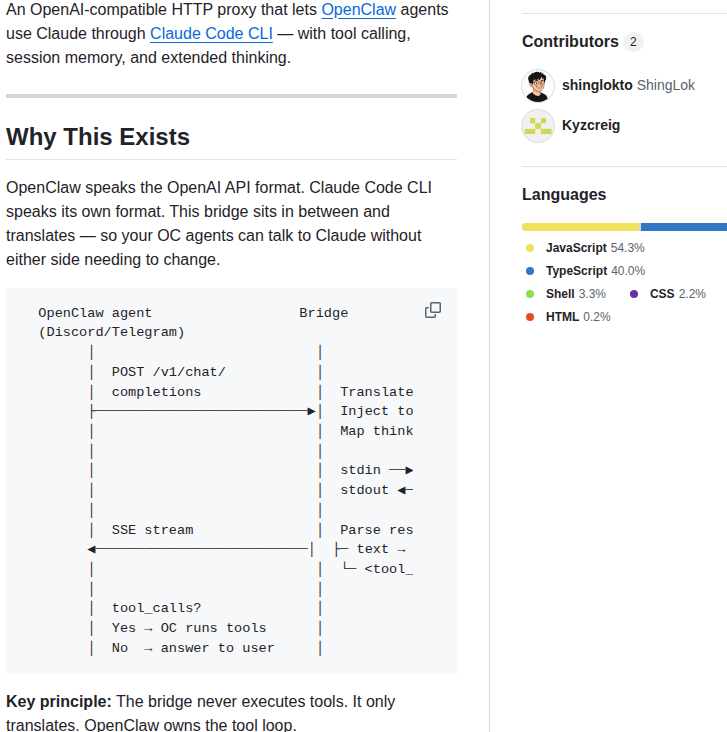The height and width of the screenshot is (732, 727).
Task: Click the purple dot beside CSS
Action: (x=634, y=294)
